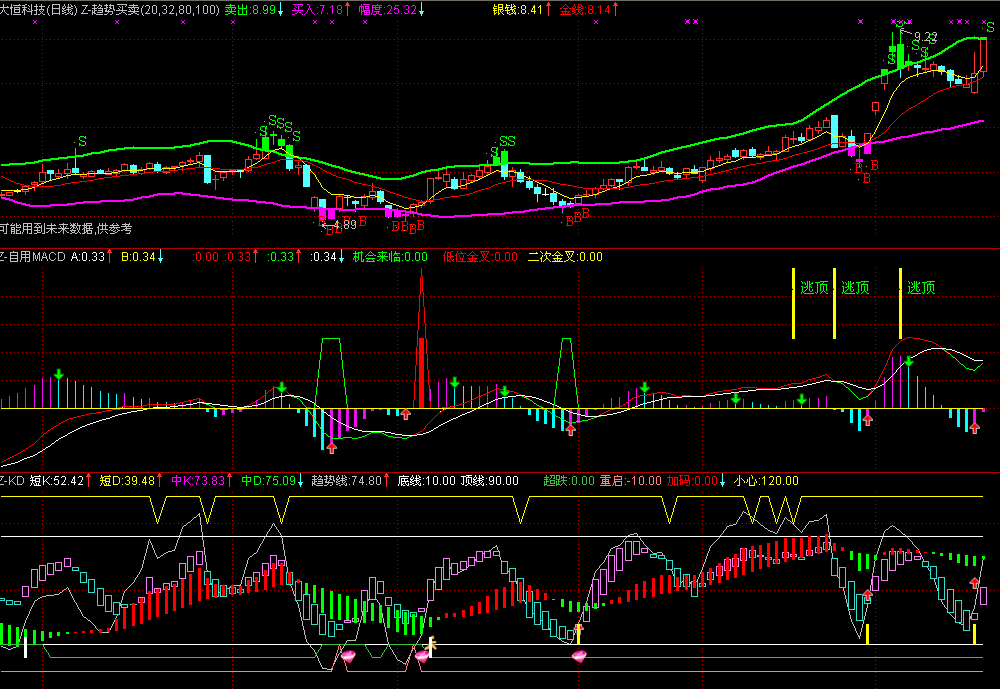Select the Z-KD indicator name
Image resolution: width=1000 pixels, height=689 pixels.
(x=12, y=480)
